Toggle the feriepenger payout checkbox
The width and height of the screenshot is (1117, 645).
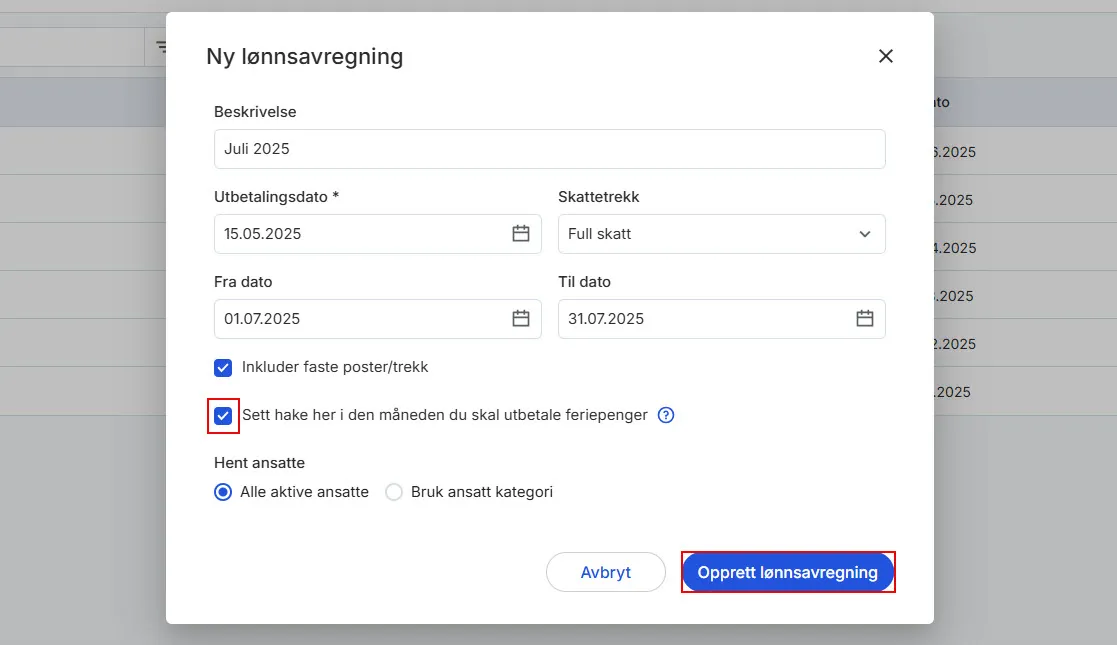coord(222,415)
